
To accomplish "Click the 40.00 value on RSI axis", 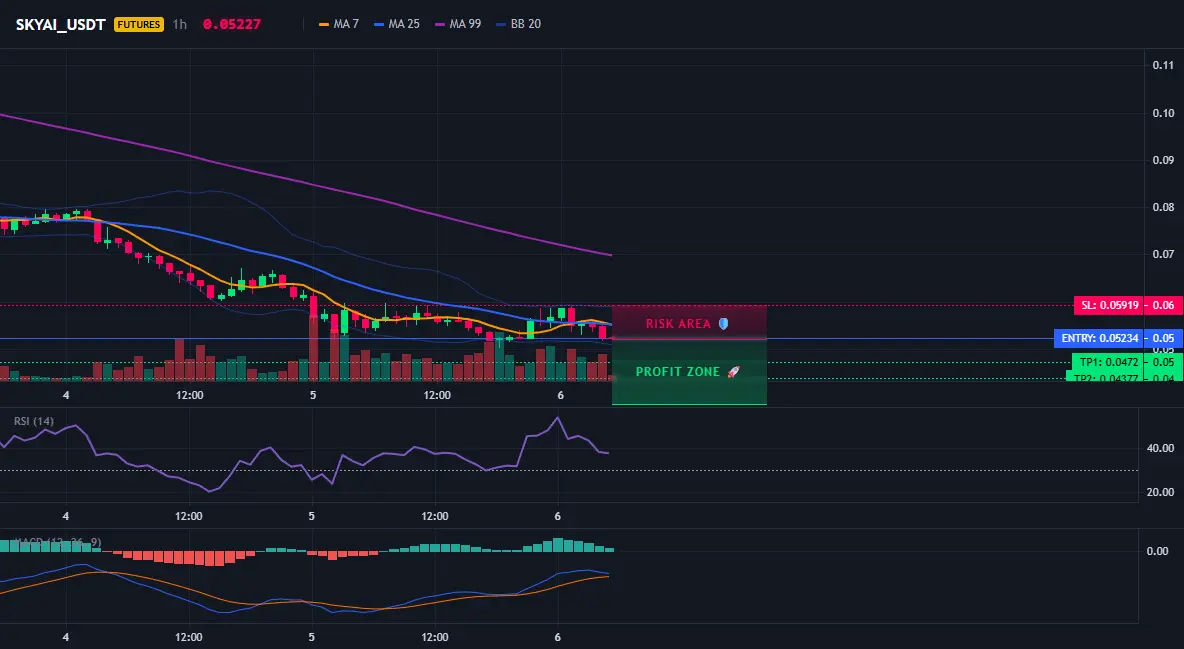I will 1161,448.
